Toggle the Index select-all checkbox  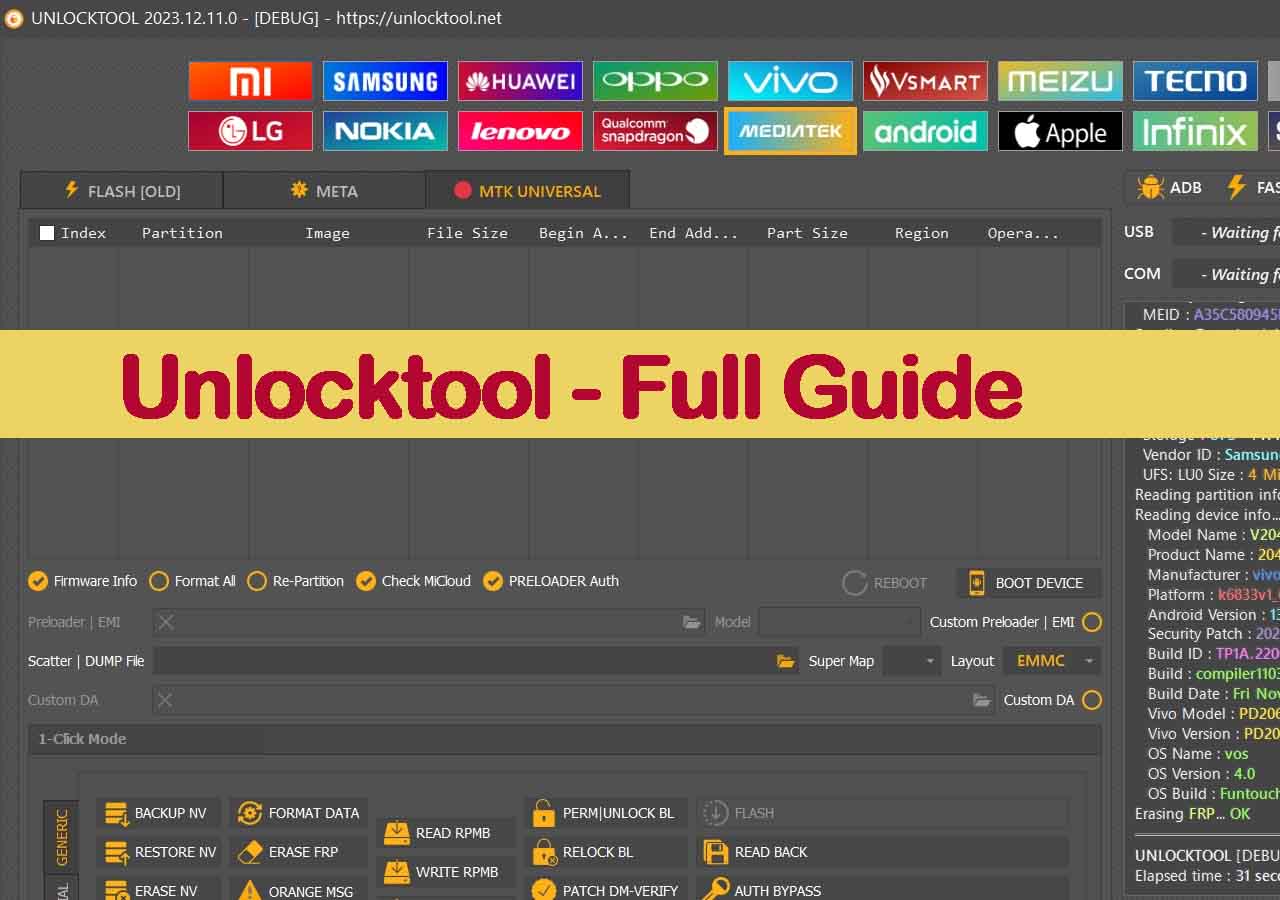click(x=47, y=233)
